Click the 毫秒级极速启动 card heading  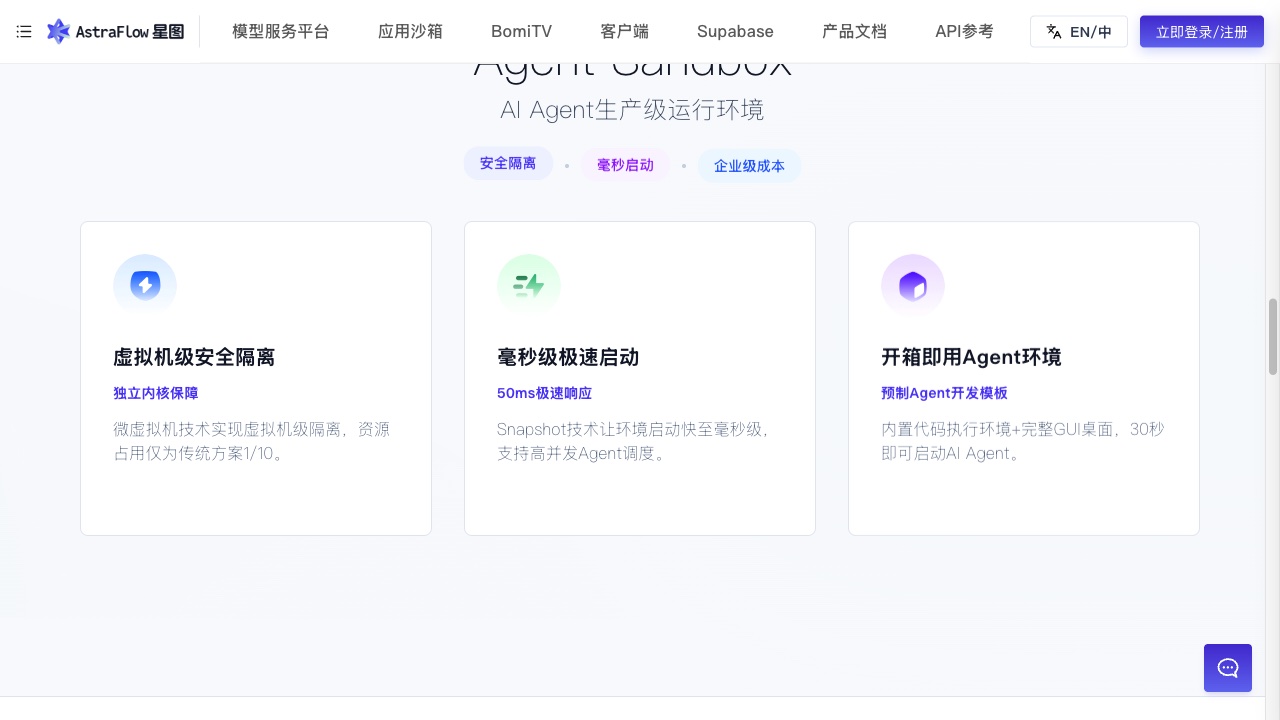(x=568, y=357)
